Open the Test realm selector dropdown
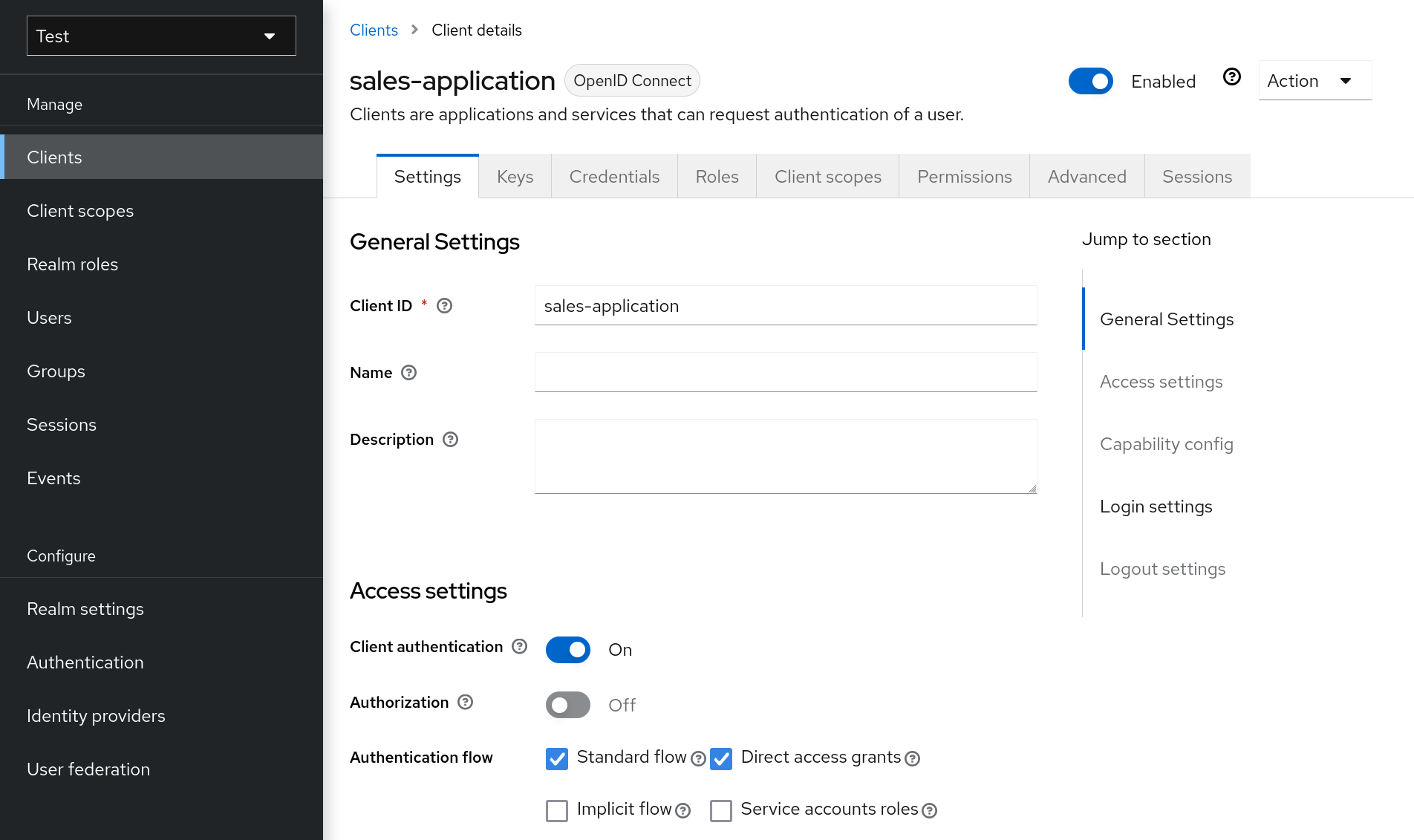1414x840 pixels. click(160, 36)
